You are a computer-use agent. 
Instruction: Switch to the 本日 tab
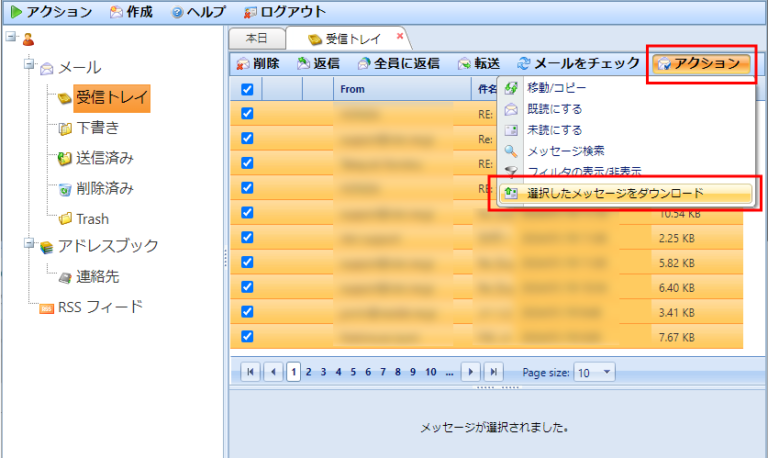click(257, 38)
